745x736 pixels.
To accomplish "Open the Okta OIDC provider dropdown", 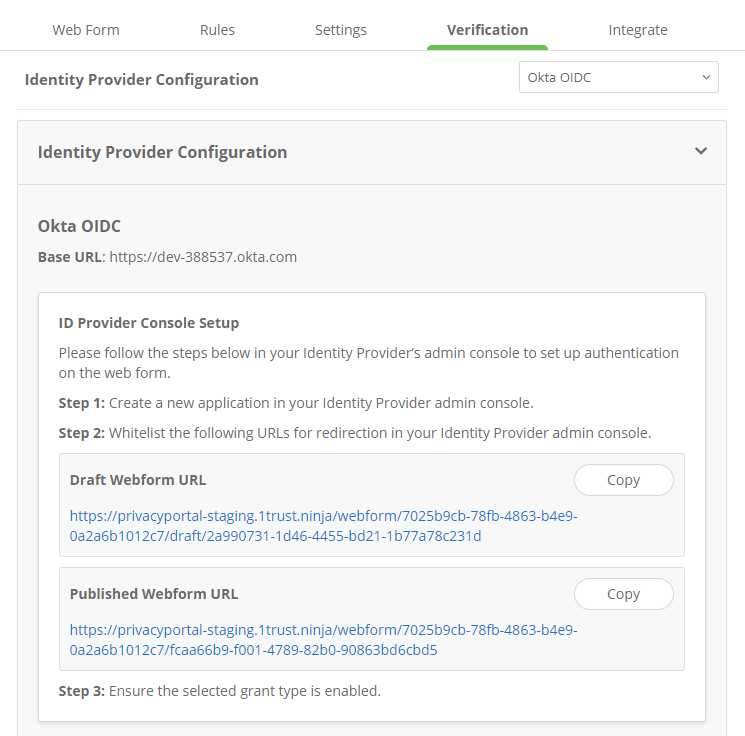I will click(x=618, y=77).
